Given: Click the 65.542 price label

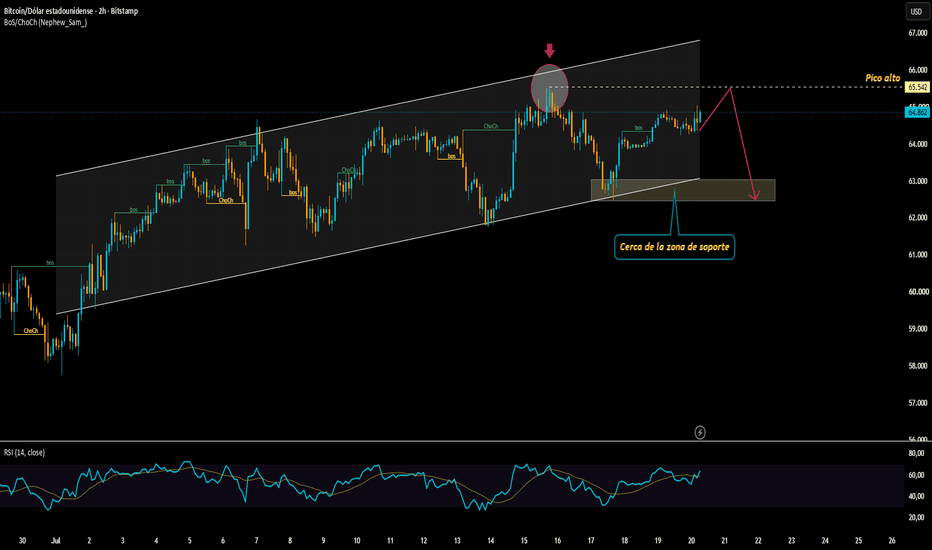Looking at the screenshot, I should (x=917, y=87).
